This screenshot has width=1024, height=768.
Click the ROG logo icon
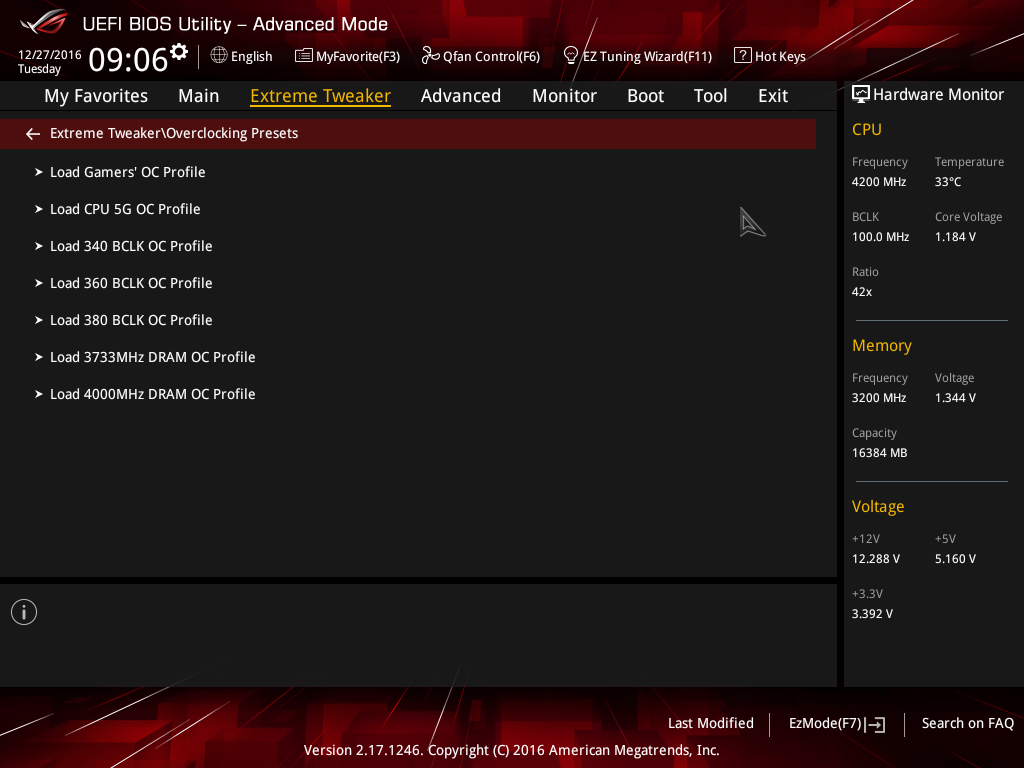(44, 22)
